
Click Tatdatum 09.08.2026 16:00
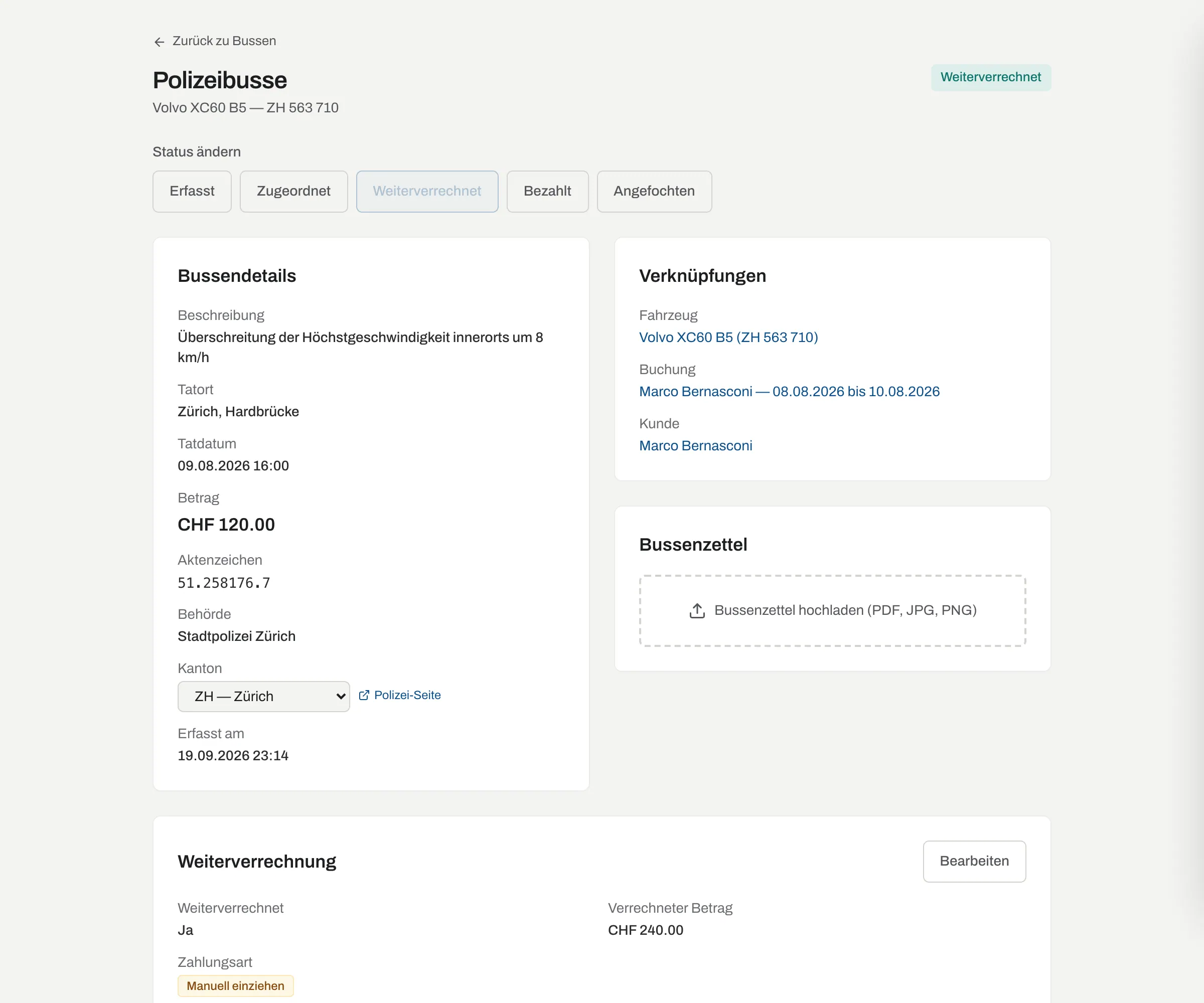233,466
